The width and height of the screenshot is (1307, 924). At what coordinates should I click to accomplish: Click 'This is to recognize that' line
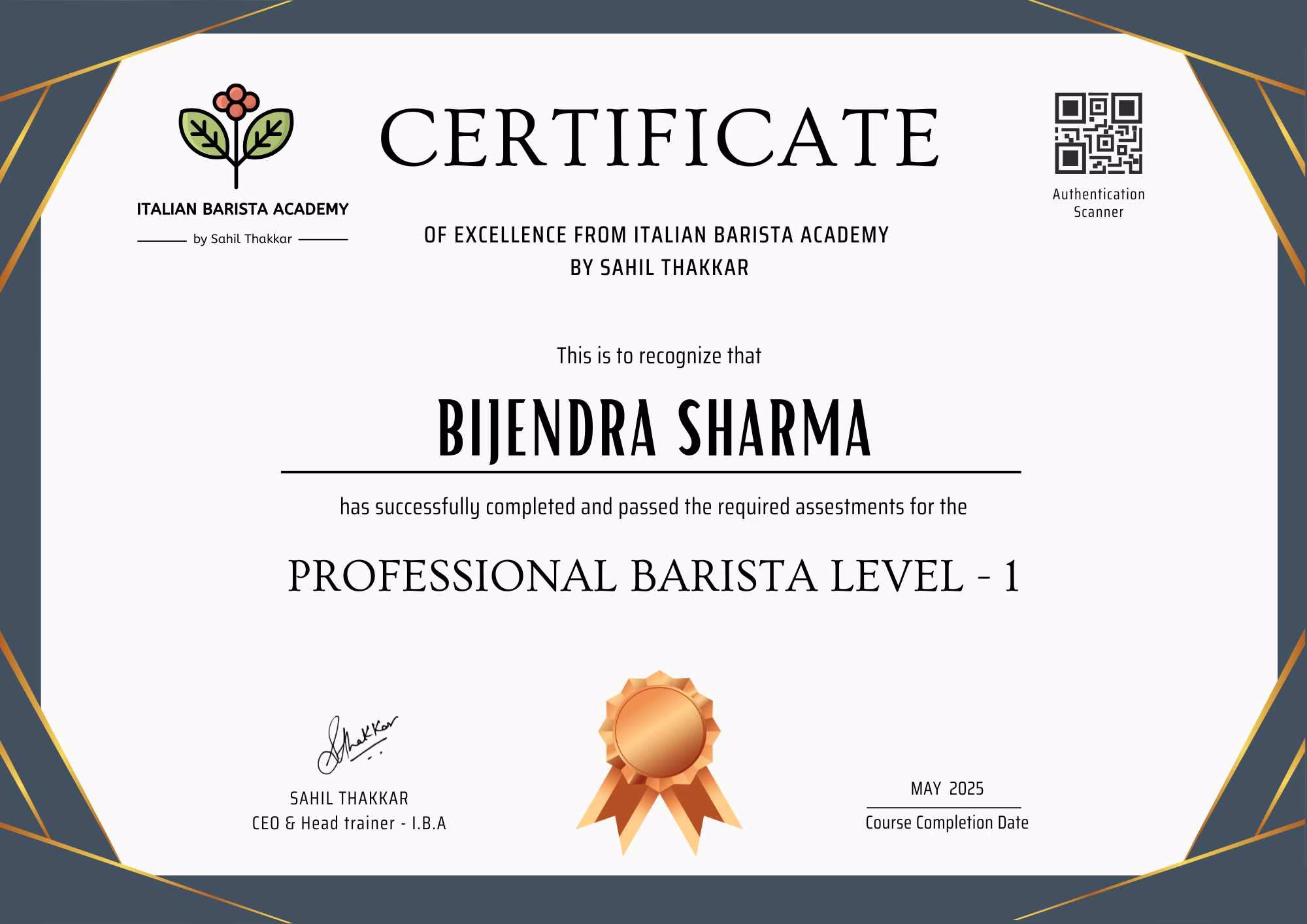point(659,356)
